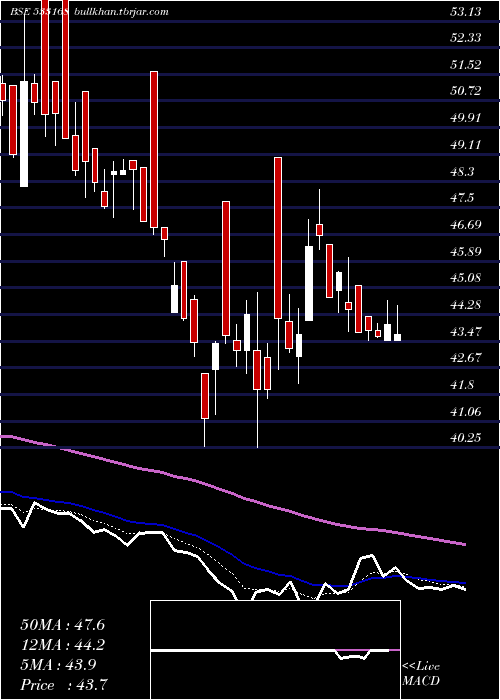Click the <<Live MACD label
Screen dimensions: 500x700
(x=421, y=674)
